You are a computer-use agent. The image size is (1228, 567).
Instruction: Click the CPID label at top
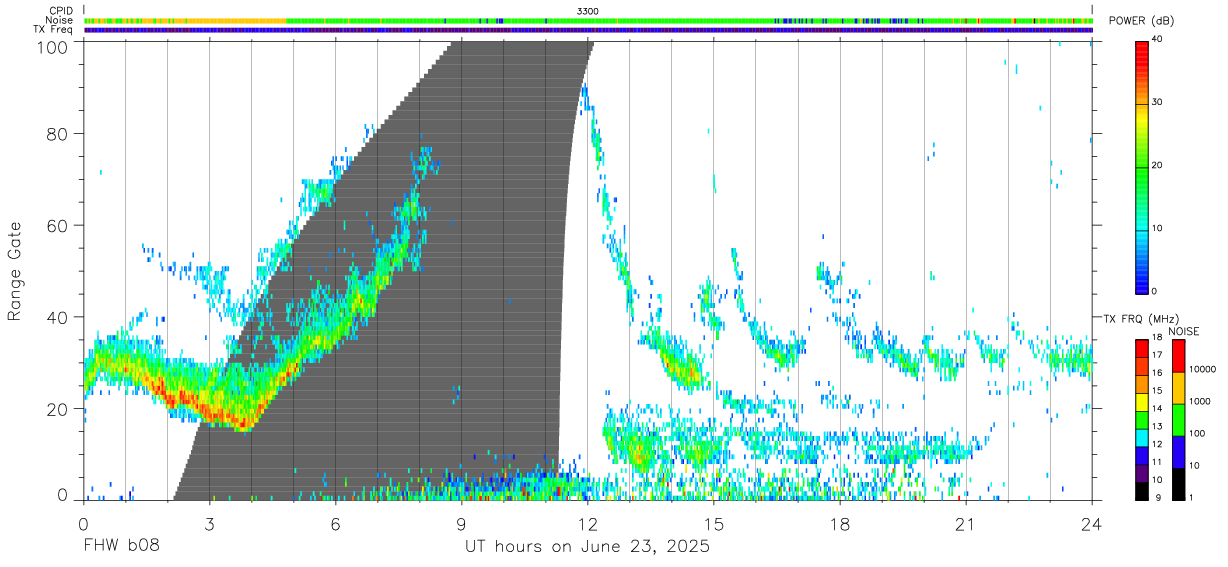[60, 10]
